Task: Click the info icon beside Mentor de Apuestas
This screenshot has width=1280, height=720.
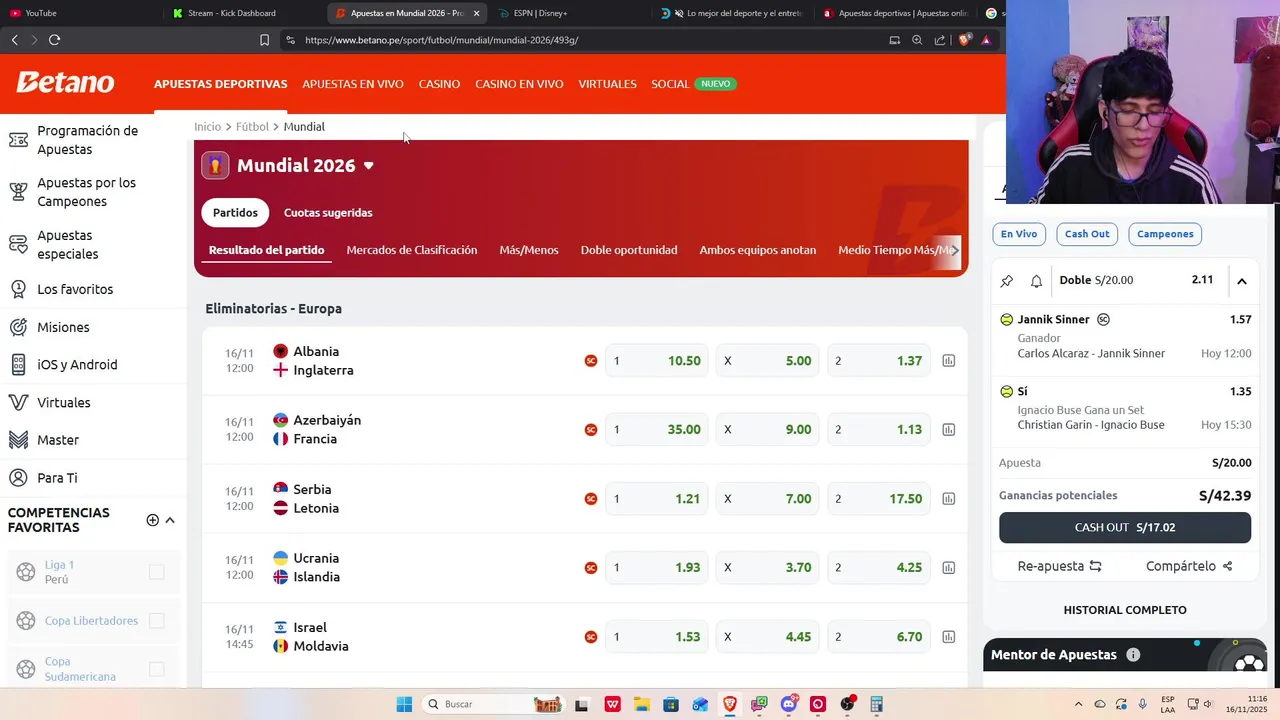Action: 1133,655
